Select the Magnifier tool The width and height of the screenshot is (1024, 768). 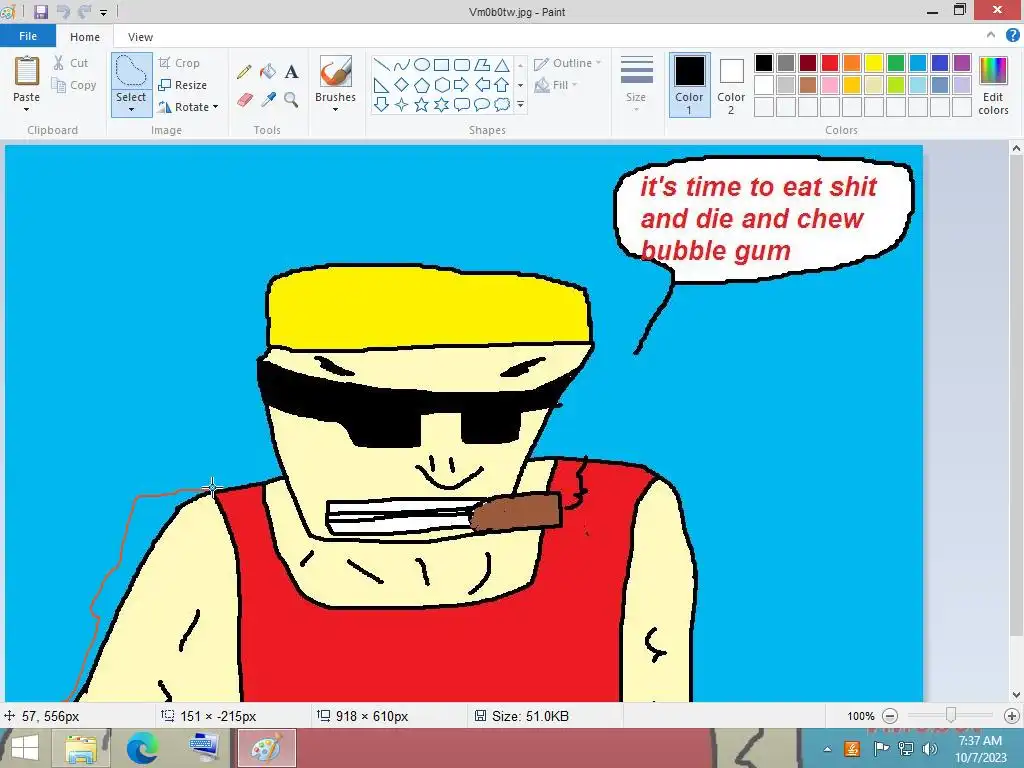pyautogui.click(x=291, y=99)
